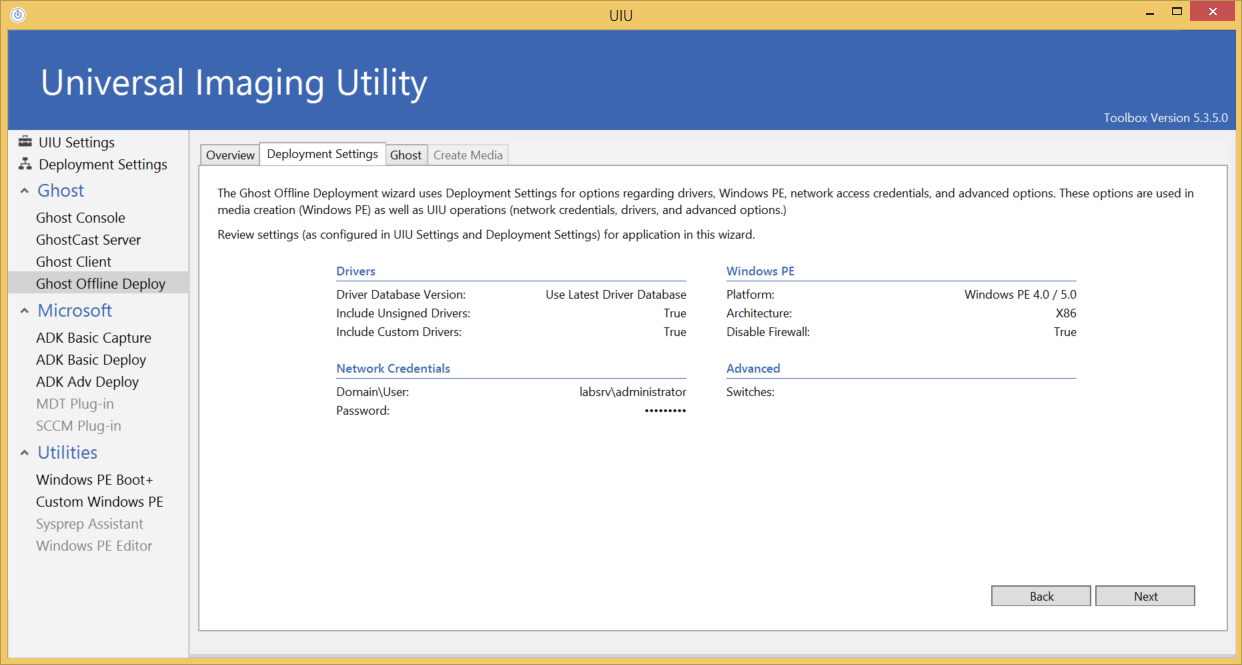
Task: Click the Network Credentials section header
Action: 393,368
